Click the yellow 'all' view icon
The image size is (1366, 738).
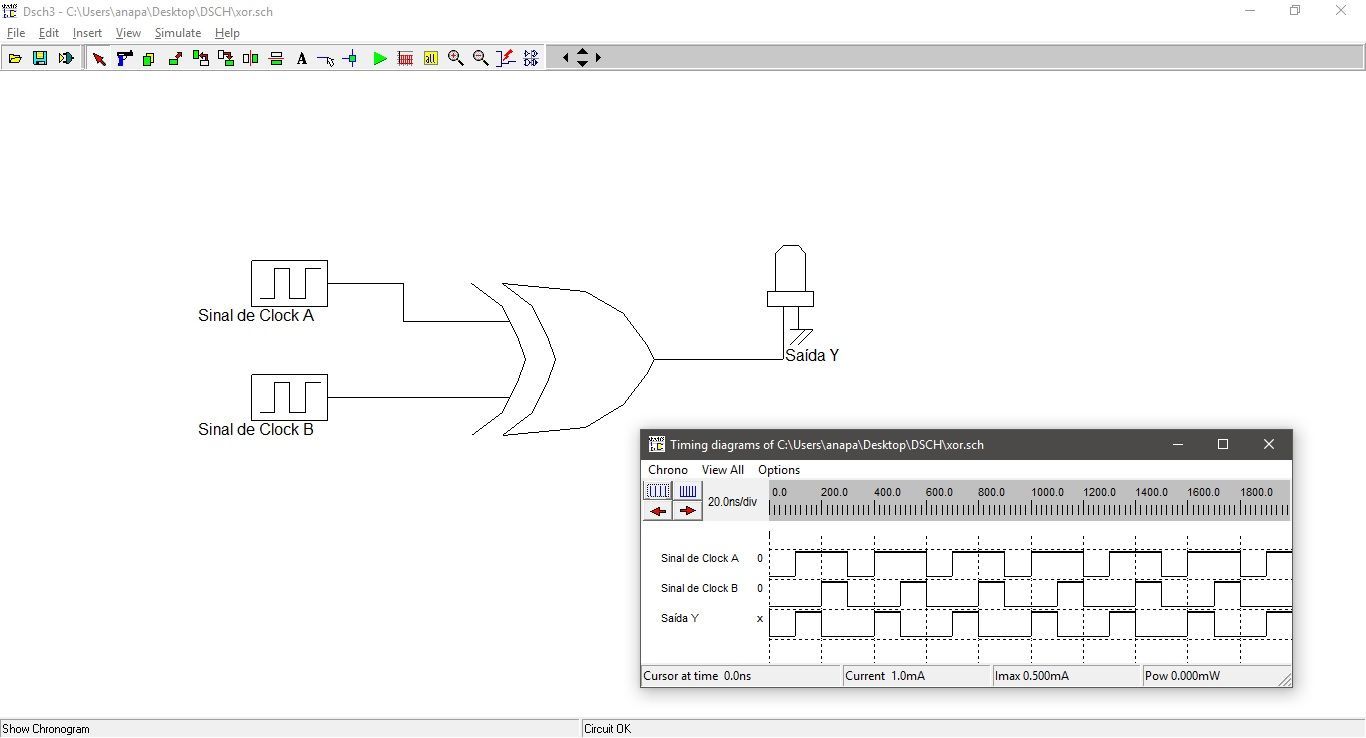(431, 58)
